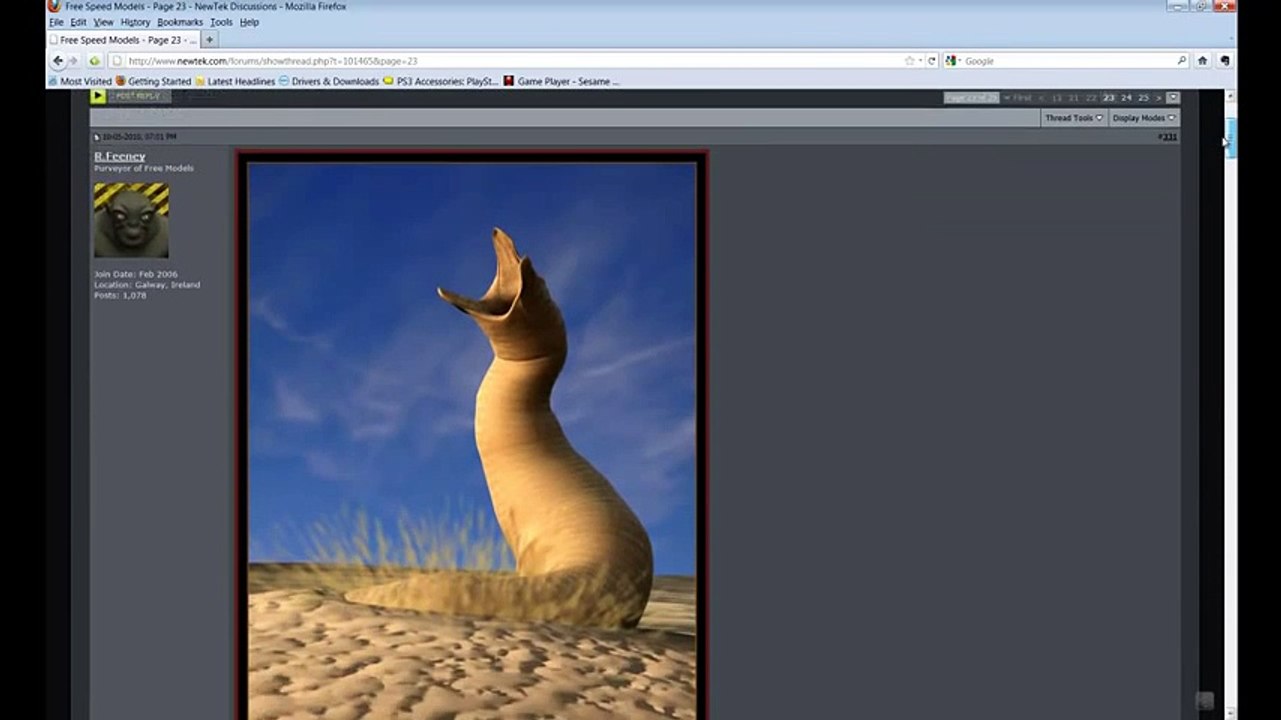The height and width of the screenshot is (720, 1281).
Task: Restore down the Firefox window
Action: (x=1201, y=6)
